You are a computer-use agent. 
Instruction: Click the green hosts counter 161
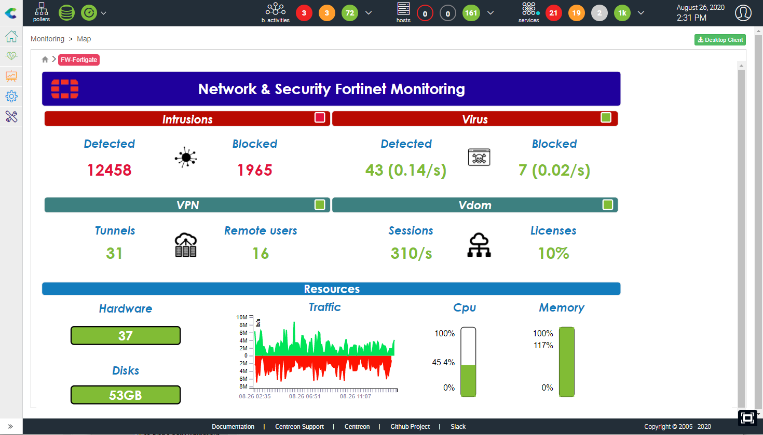[x=471, y=13]
